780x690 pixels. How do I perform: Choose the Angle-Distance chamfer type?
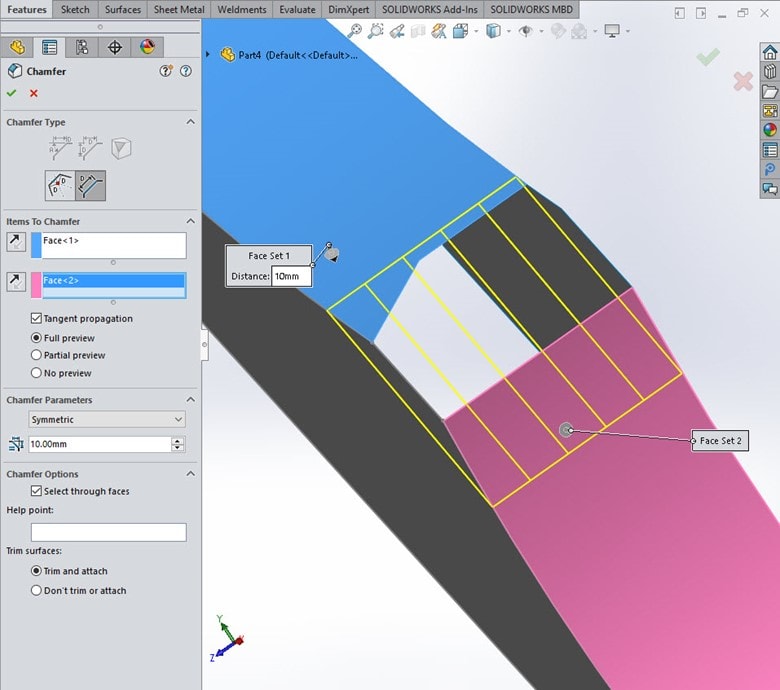point(62,149)
